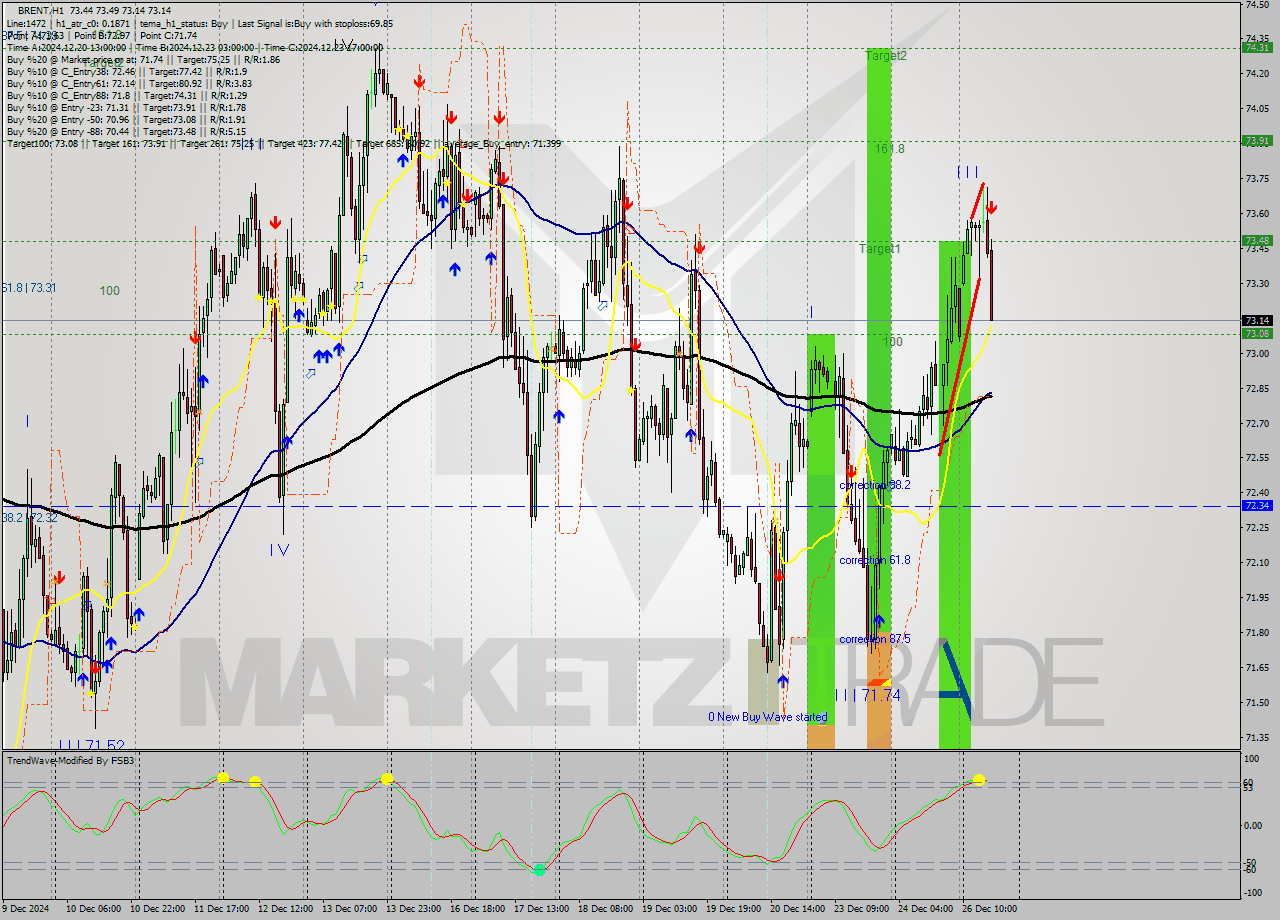The width and height of the screenshot is (1280, 920).
Task: Click the '23 Dec 09:00' time label
Action: 861,908
